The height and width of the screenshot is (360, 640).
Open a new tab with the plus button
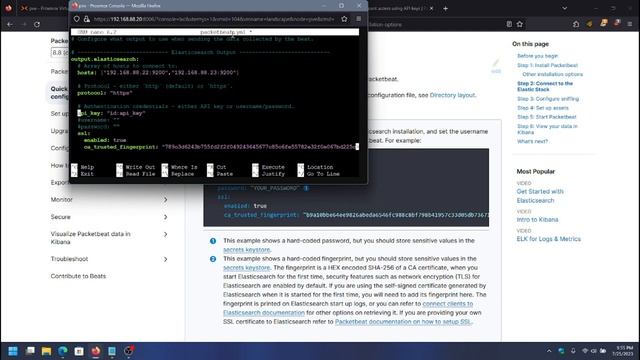coord(445,8)
